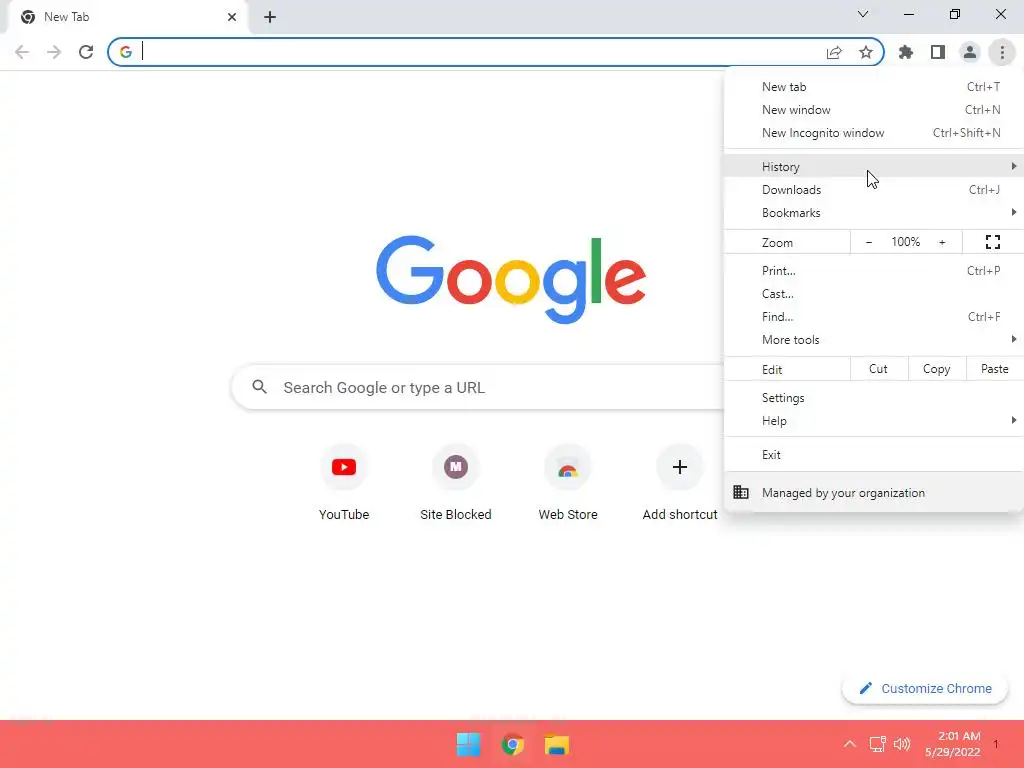Click the Customize Chrome button

[925, 688]
